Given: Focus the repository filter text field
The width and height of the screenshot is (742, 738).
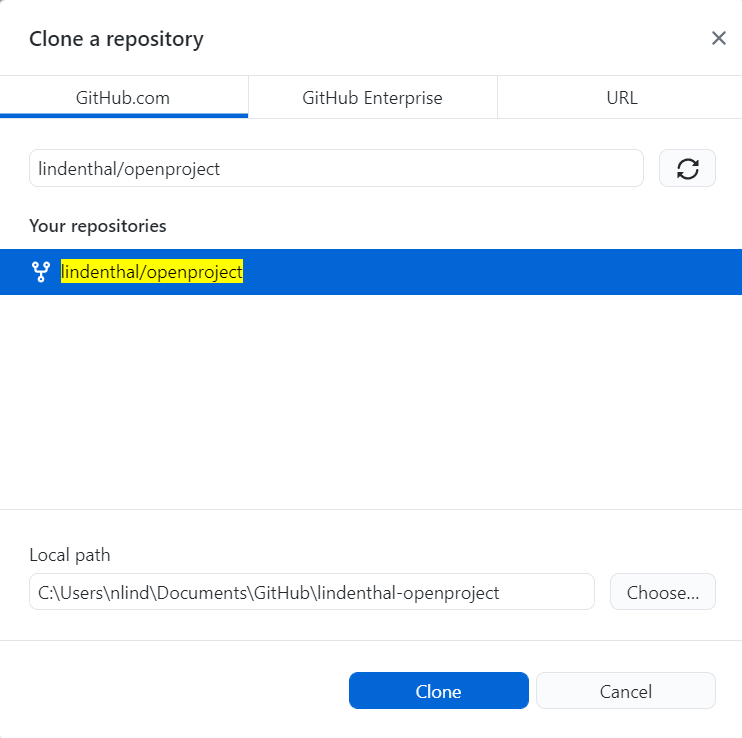Looking at the screenshot, I should tap(335, 169).
